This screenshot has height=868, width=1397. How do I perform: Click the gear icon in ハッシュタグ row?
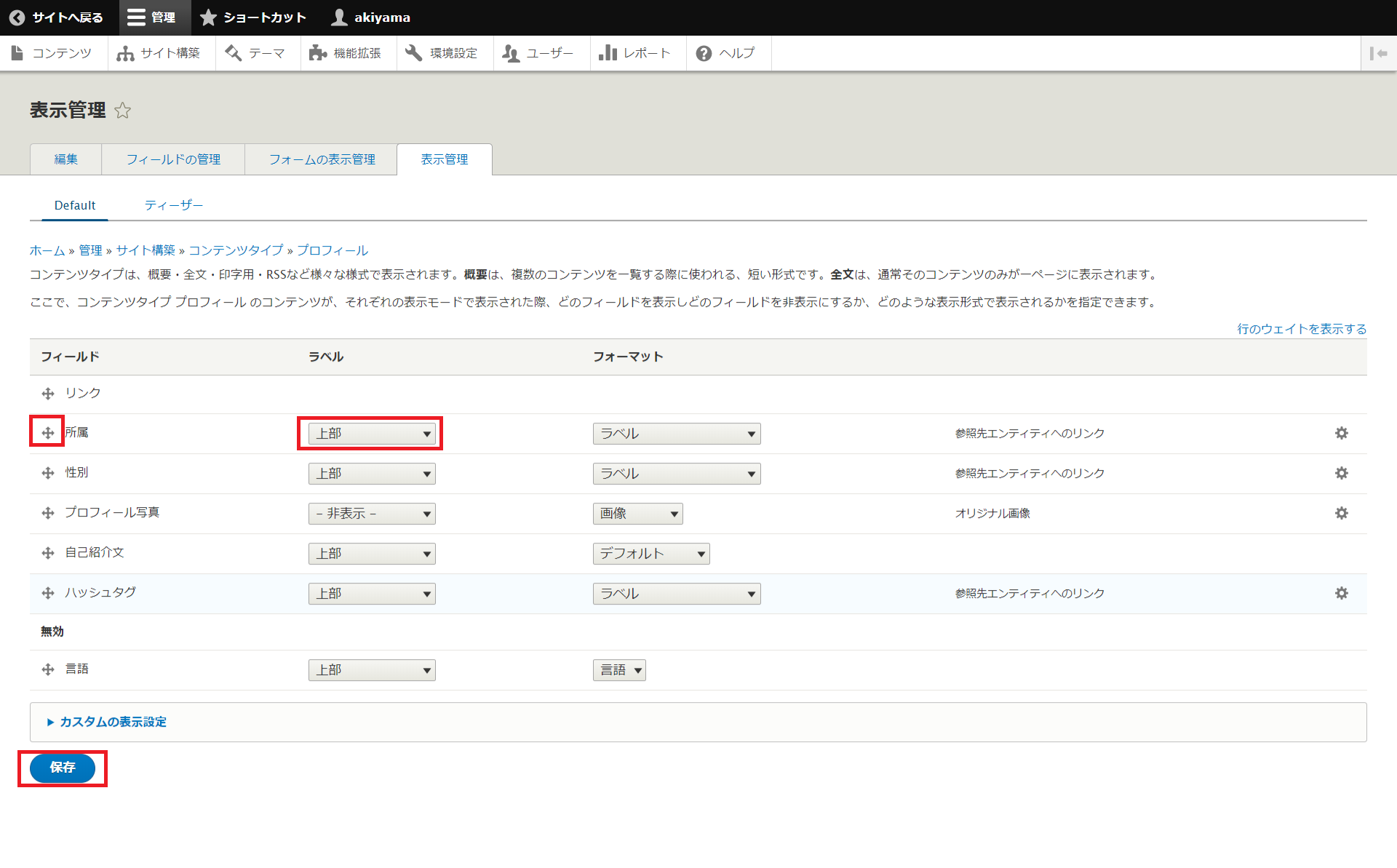click(x=1341, y=594)
